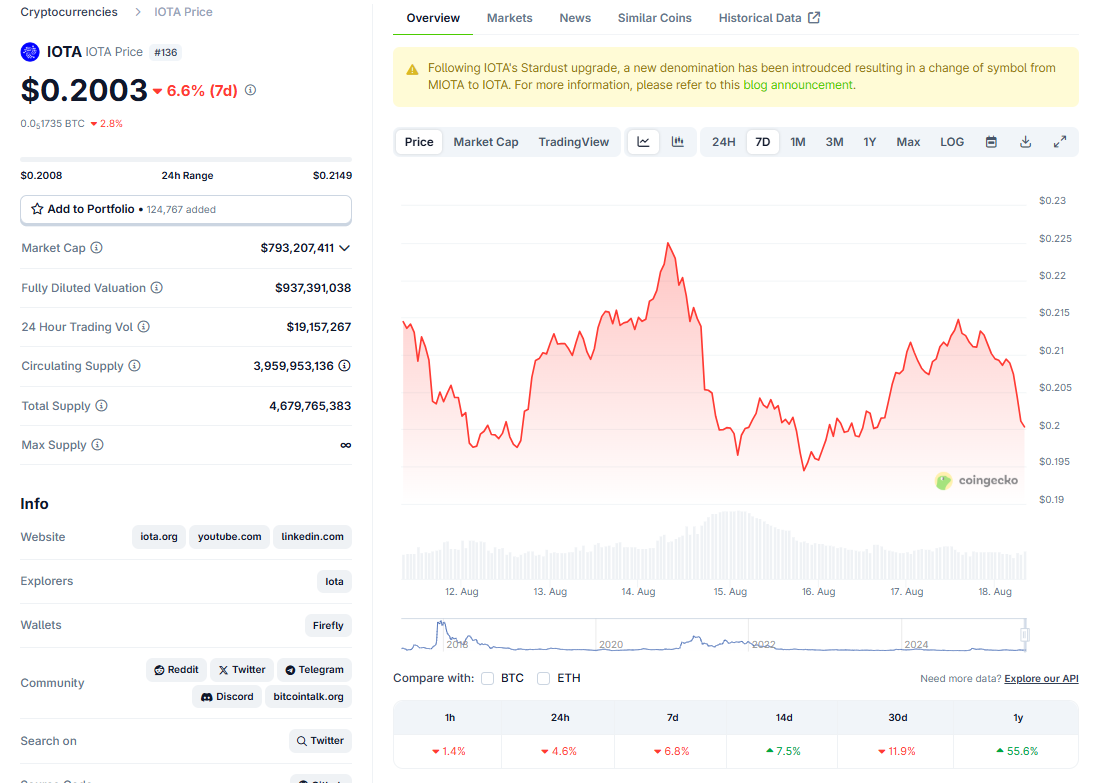Go to the Similar Coins tab
Screen dimensions: 1099x783
tap(655, 18)
